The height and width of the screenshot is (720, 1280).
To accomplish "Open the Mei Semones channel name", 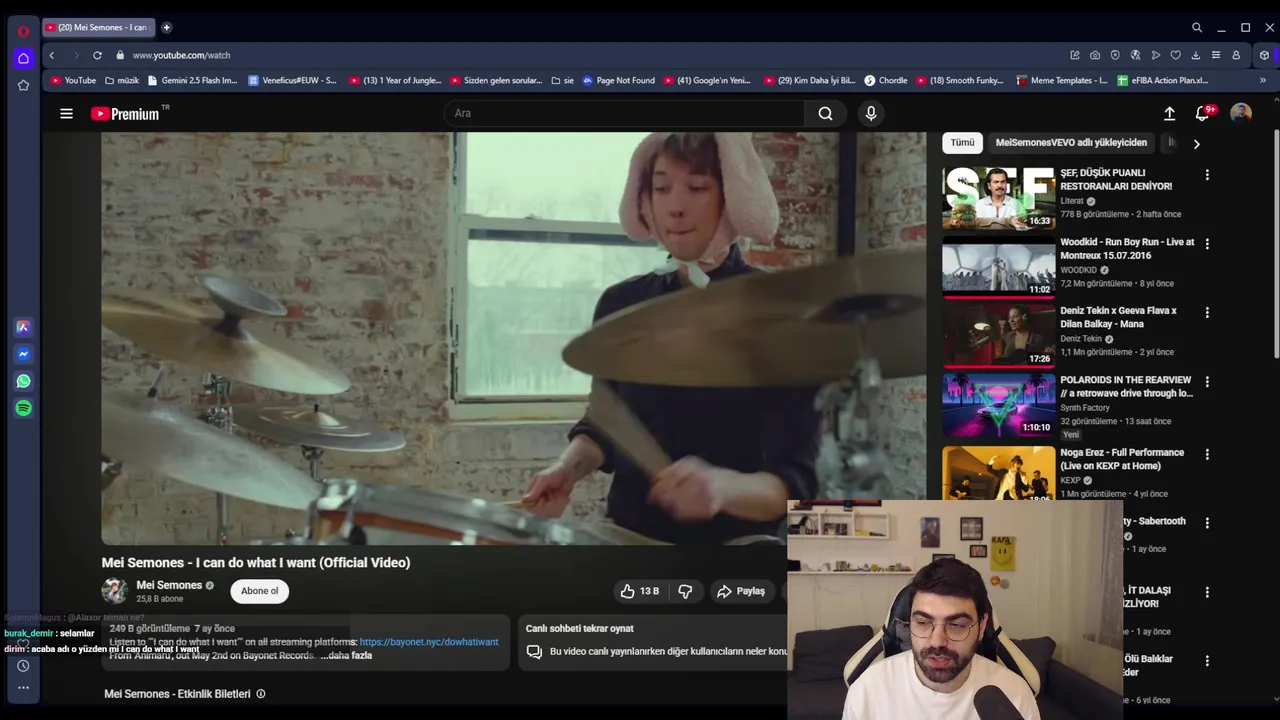I will coord(169,585).
